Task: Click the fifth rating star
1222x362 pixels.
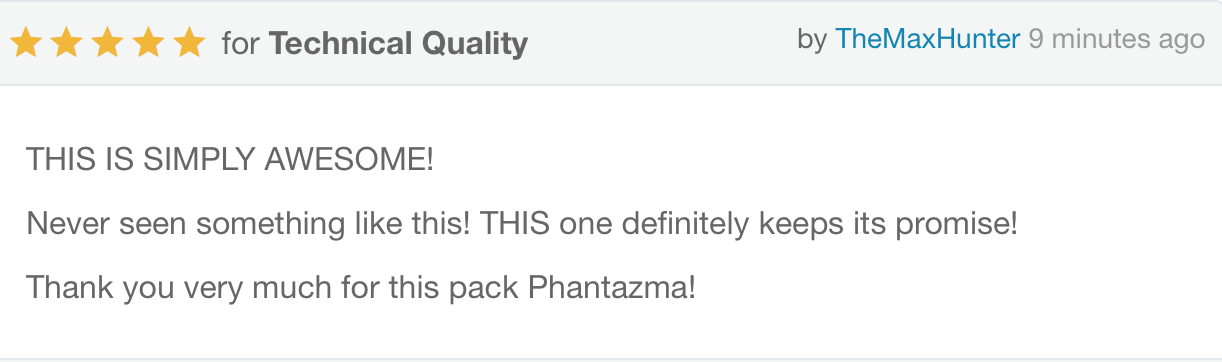Action: 188,43
